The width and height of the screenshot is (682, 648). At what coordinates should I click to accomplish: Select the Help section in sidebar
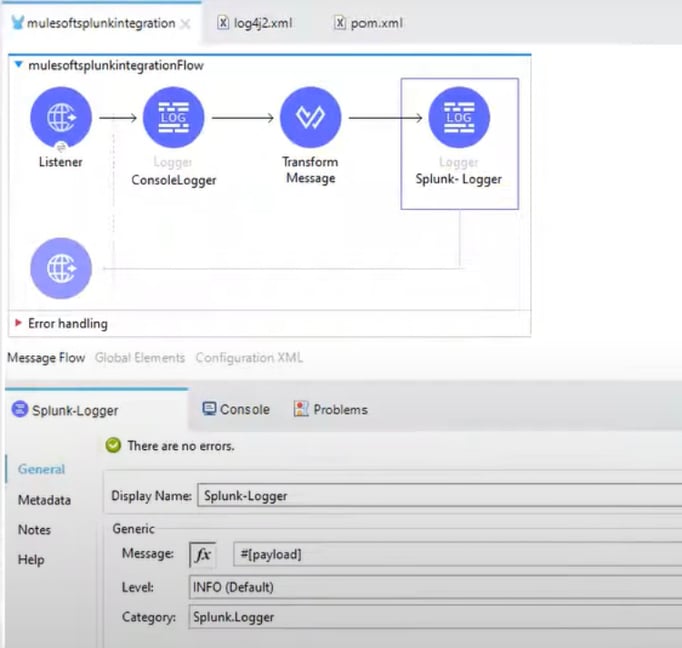pyautogui.click(x=31, y=559)
